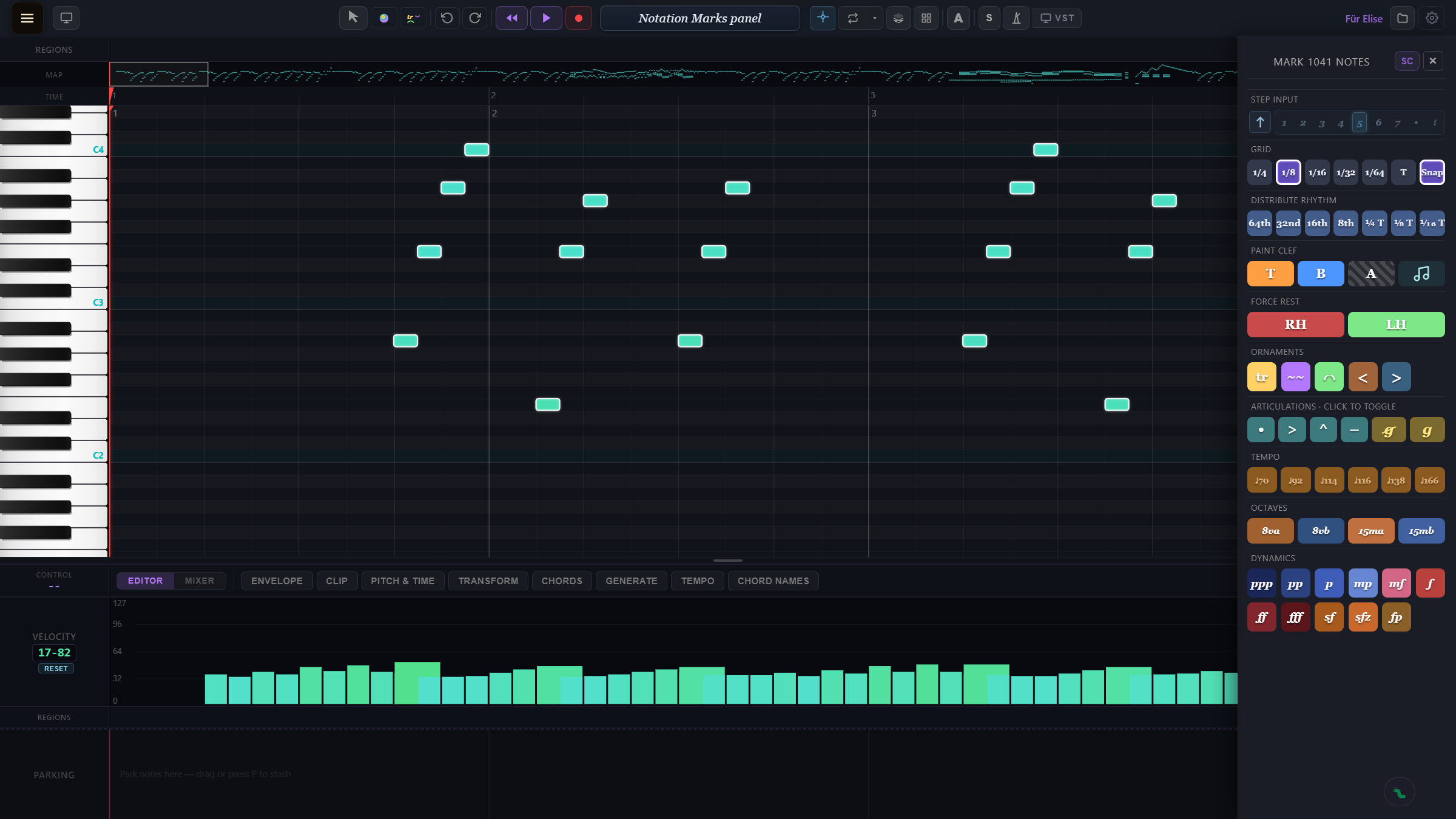Toggle the crosshair snap tool
Screen dimensions: 1456x819
tap(823, 18)
